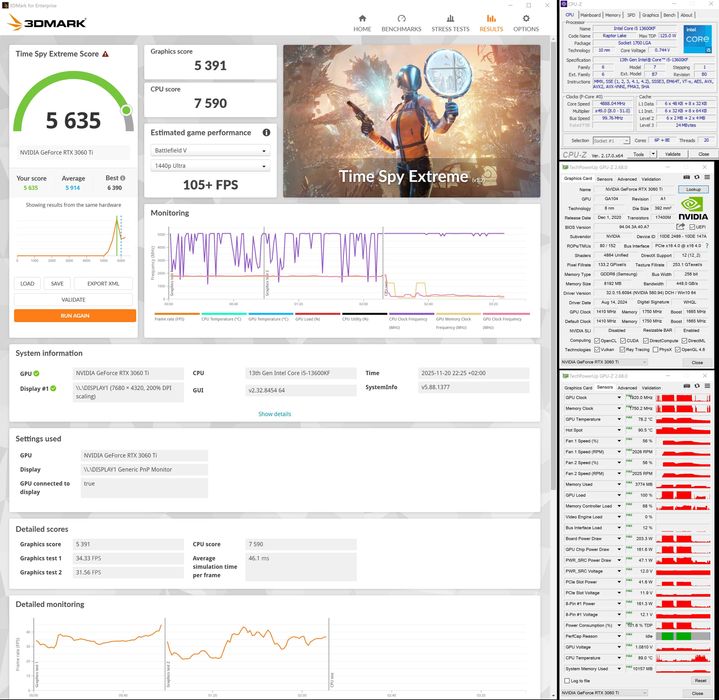This screenshot has width=719, height=700.
Task: Toggle the CUDA checkbox
Action: 623,341
